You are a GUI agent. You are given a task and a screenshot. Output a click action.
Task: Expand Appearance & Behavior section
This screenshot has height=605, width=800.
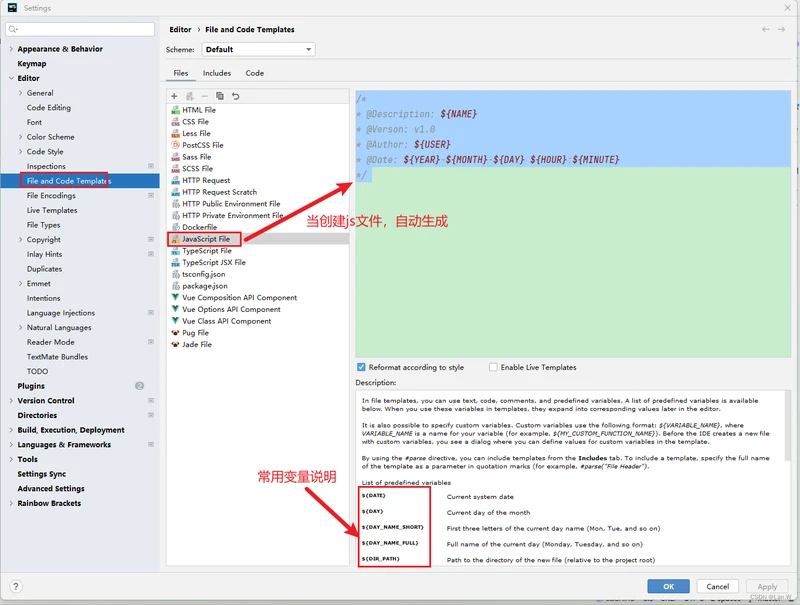tap(11, 49)
